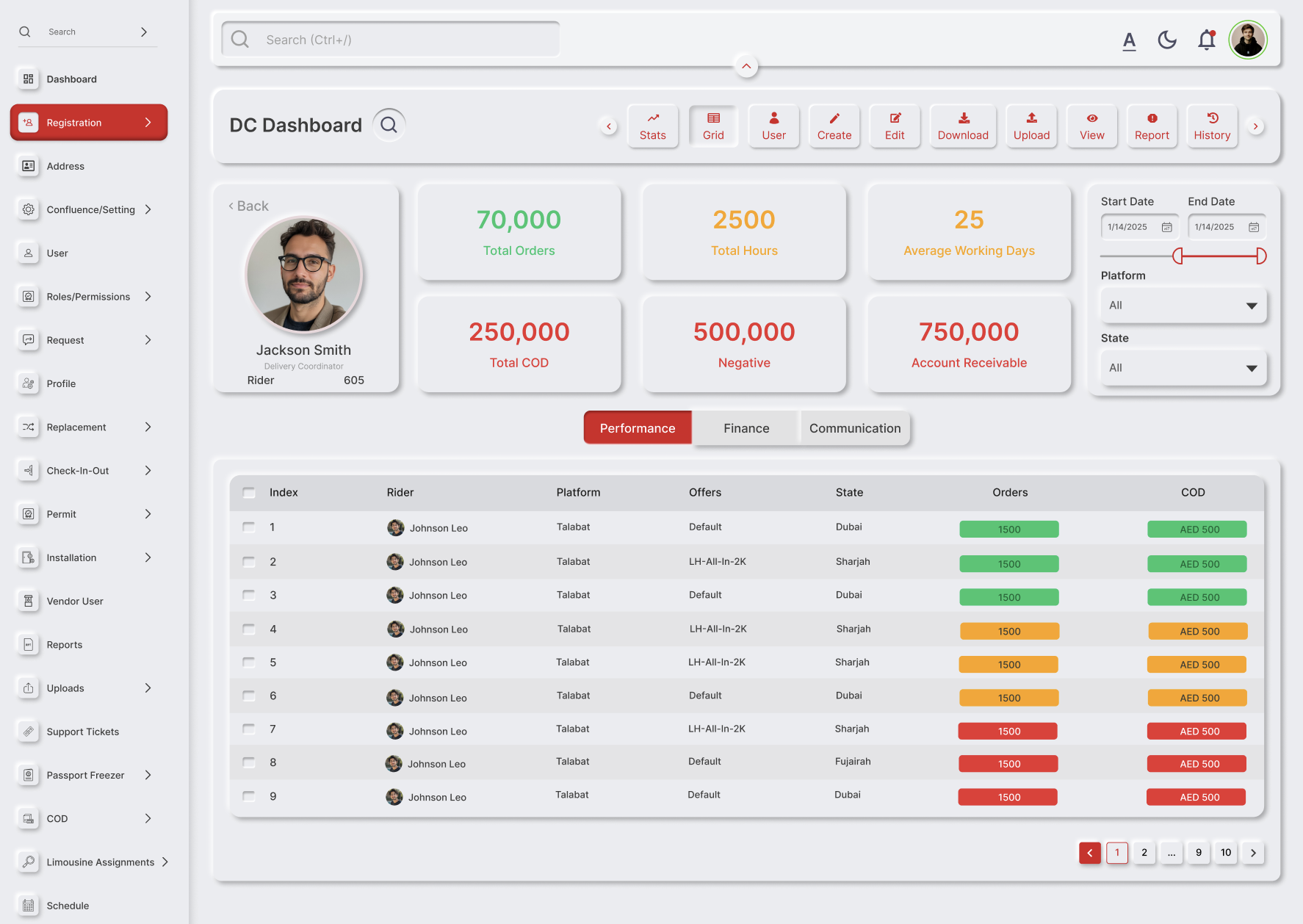Click the Back link on profile card
1303x924 pixels.
coord(248,206)
